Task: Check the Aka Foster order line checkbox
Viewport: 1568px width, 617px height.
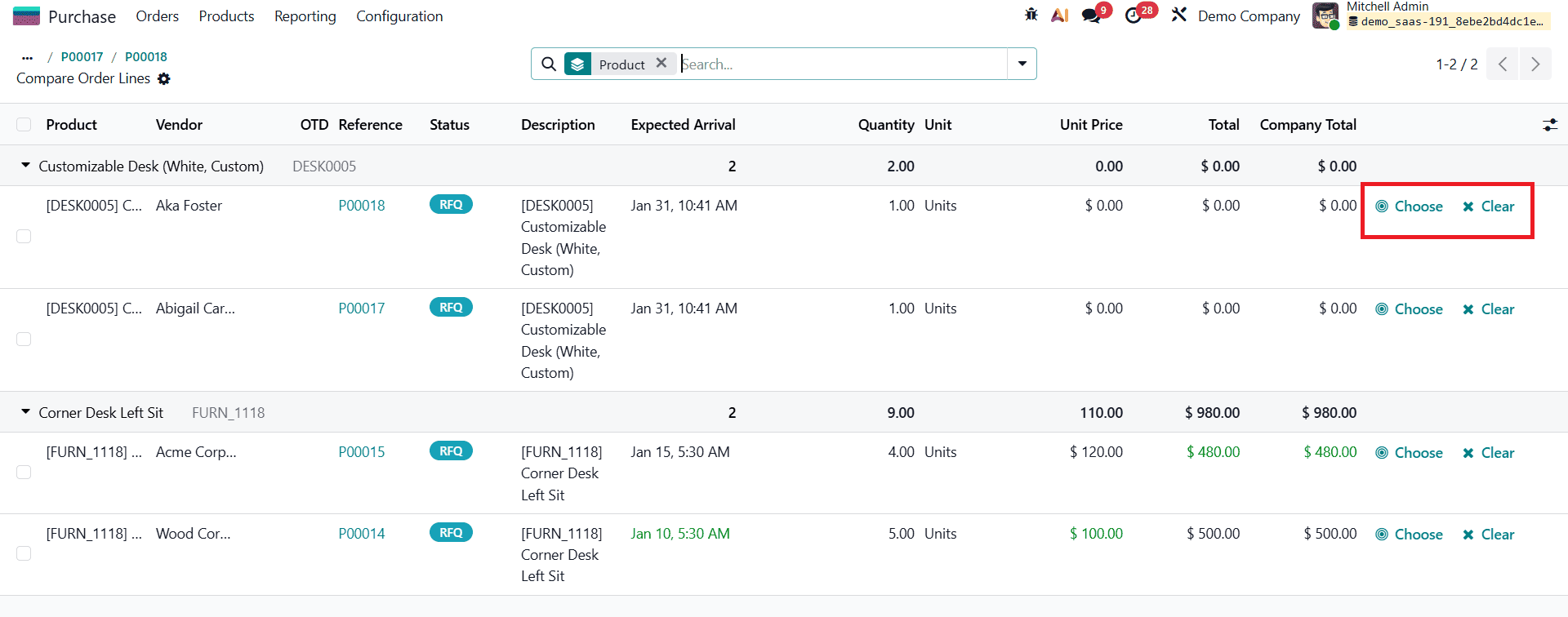Action: point(24,237)
